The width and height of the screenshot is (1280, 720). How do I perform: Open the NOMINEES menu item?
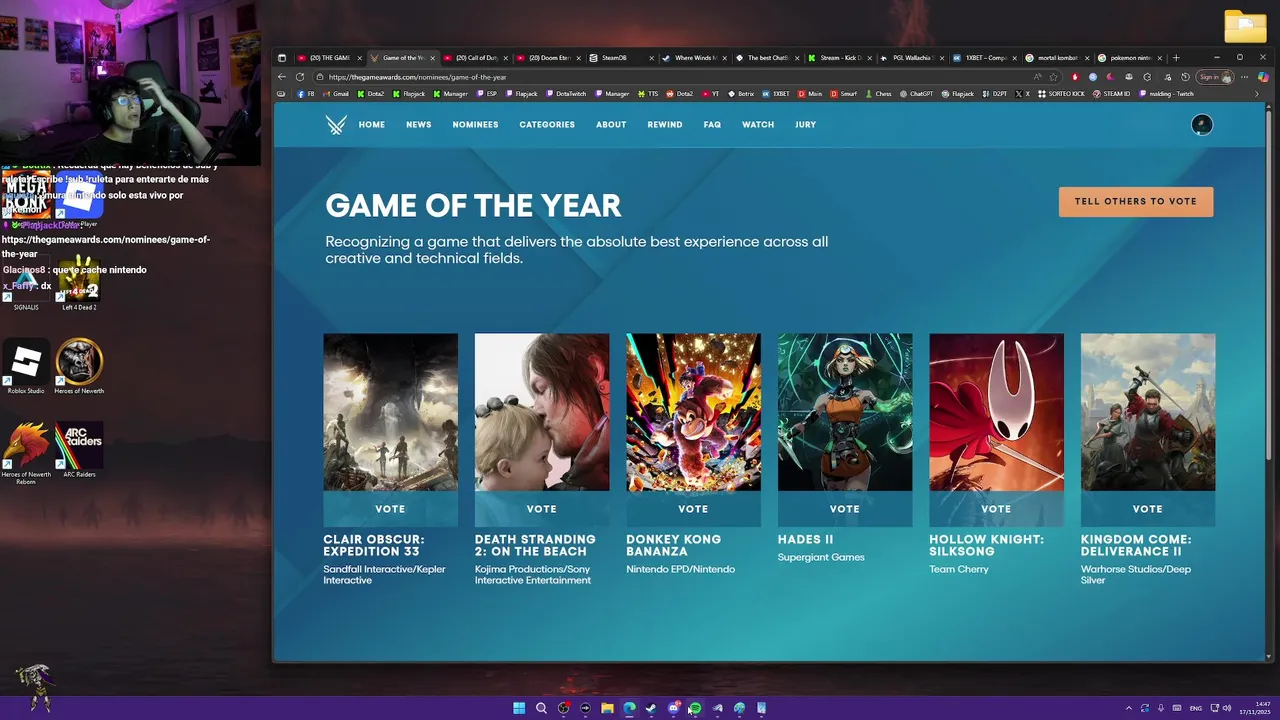coord(475,125)
